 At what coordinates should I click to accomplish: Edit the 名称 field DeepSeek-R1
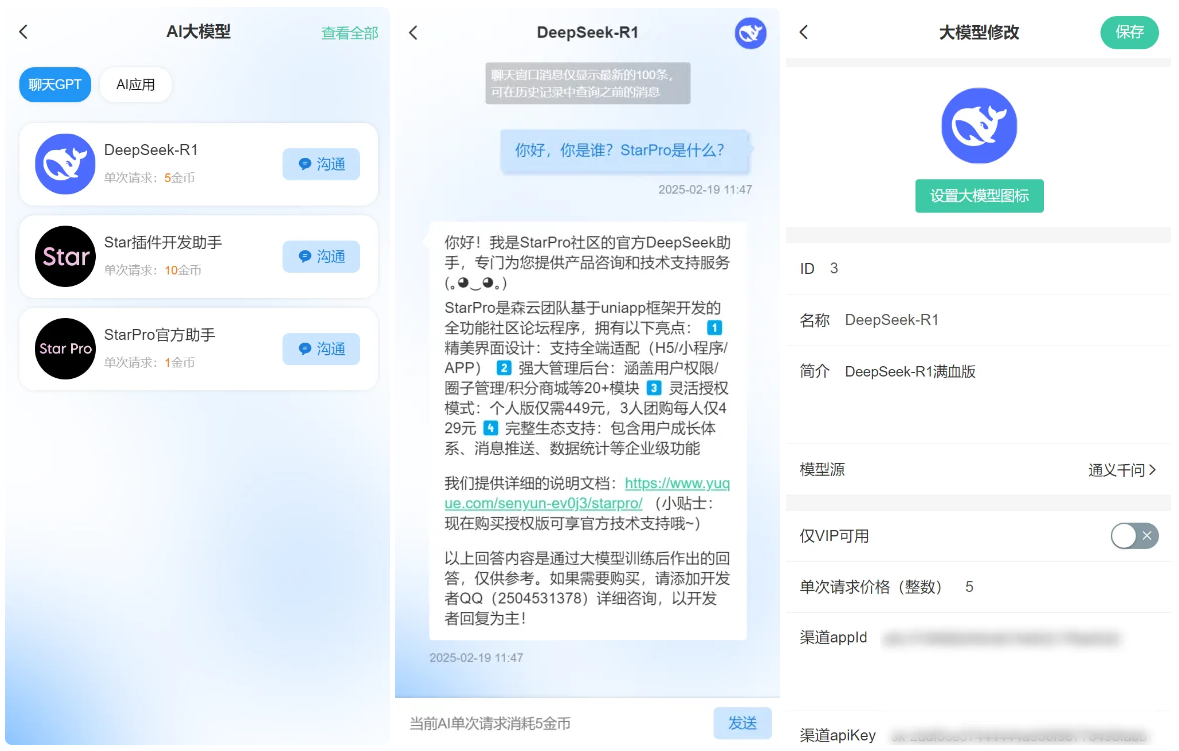[x=977, y=320]
